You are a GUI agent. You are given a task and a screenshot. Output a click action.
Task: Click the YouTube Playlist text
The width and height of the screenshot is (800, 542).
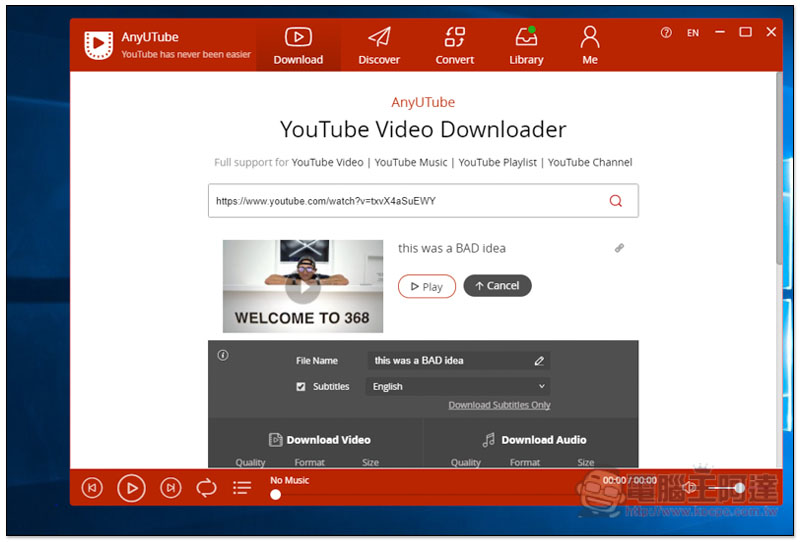tap(497, 162)
